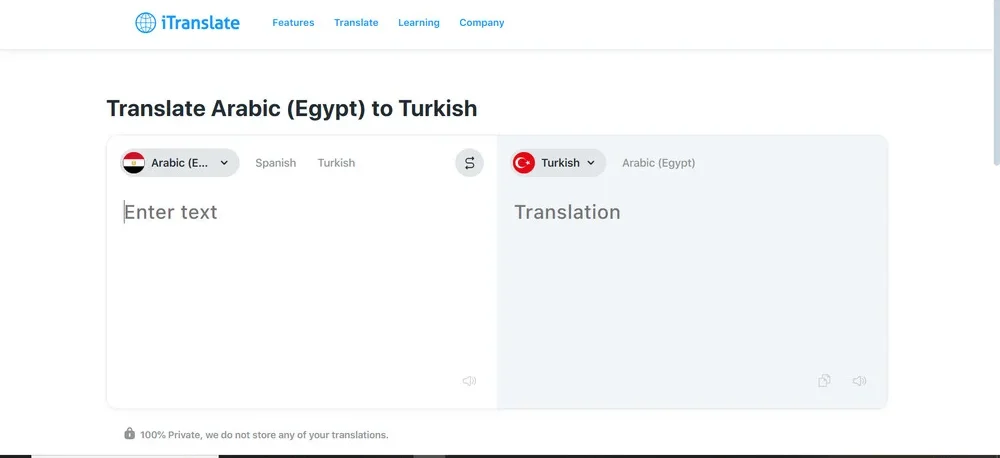Play translation audio speaker icon
Screen dimensions: 1000x458
pyautogui.click(x=860, y=381)
